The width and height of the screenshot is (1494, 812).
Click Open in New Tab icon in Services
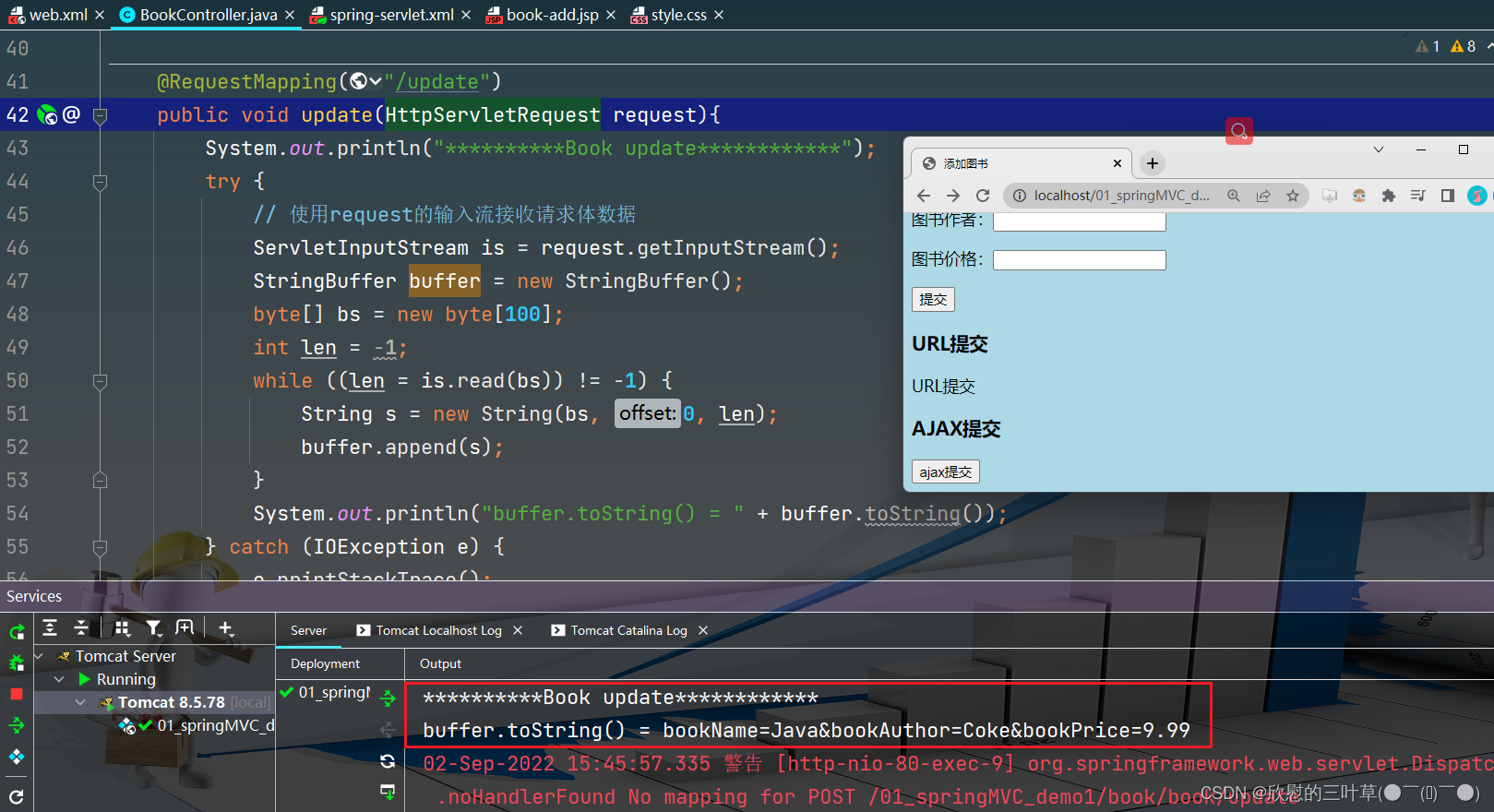[185, 628]
